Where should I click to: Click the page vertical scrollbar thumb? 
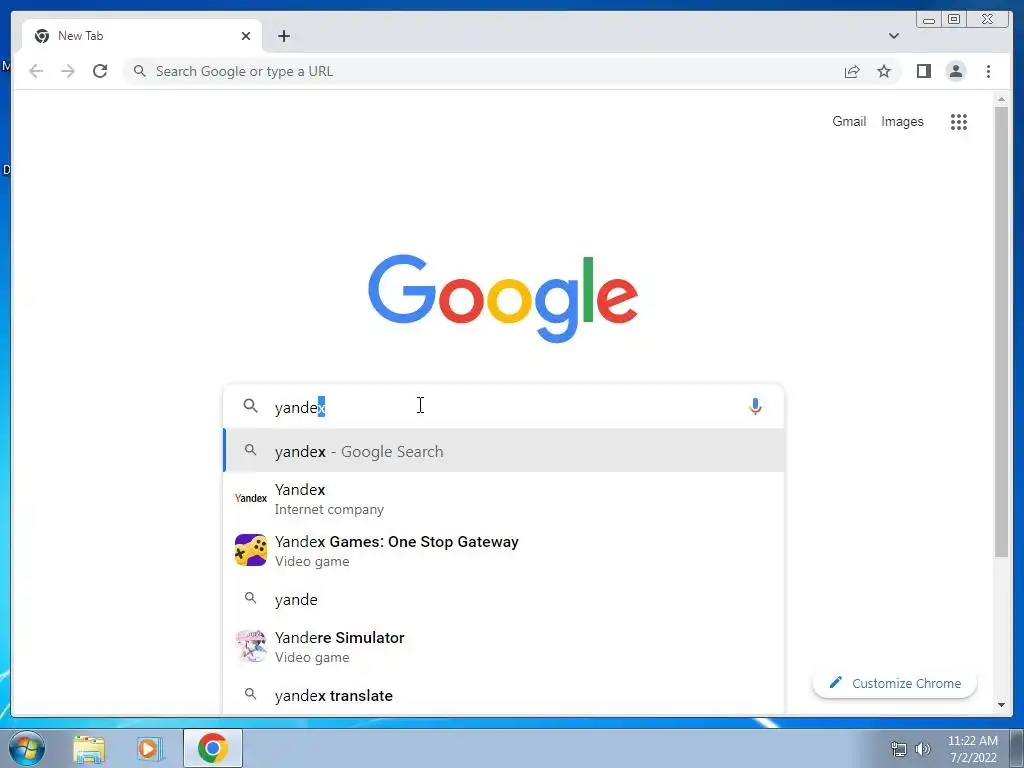point(1001,333)
